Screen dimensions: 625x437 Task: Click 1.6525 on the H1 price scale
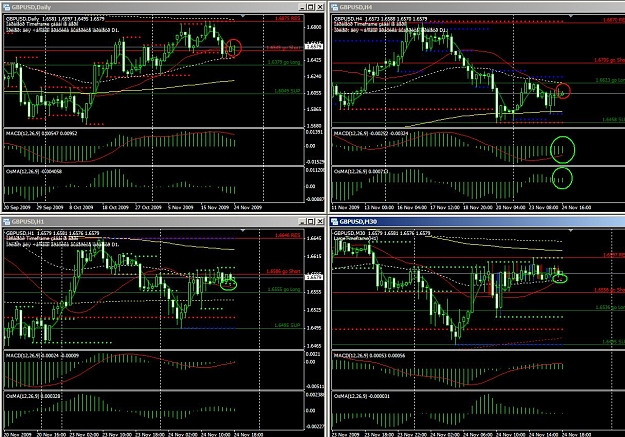(x=314, y=310)
